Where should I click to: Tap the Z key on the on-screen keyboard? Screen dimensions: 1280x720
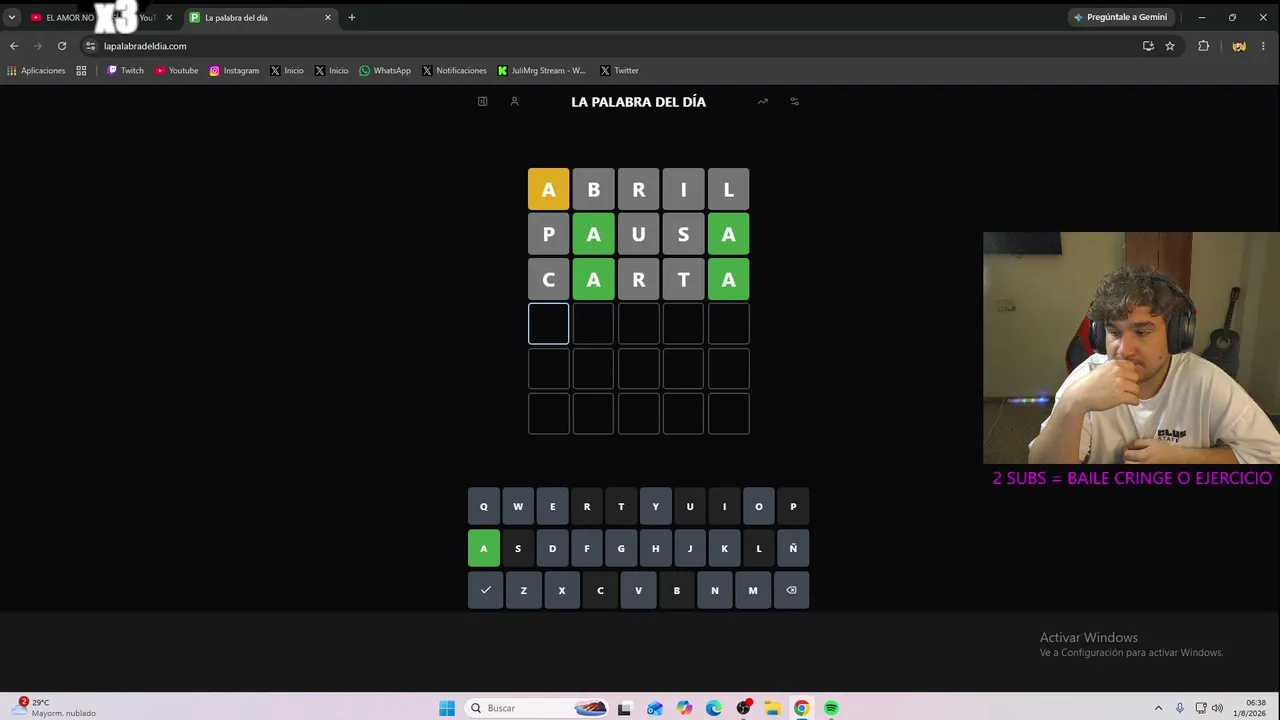point(523,590)
